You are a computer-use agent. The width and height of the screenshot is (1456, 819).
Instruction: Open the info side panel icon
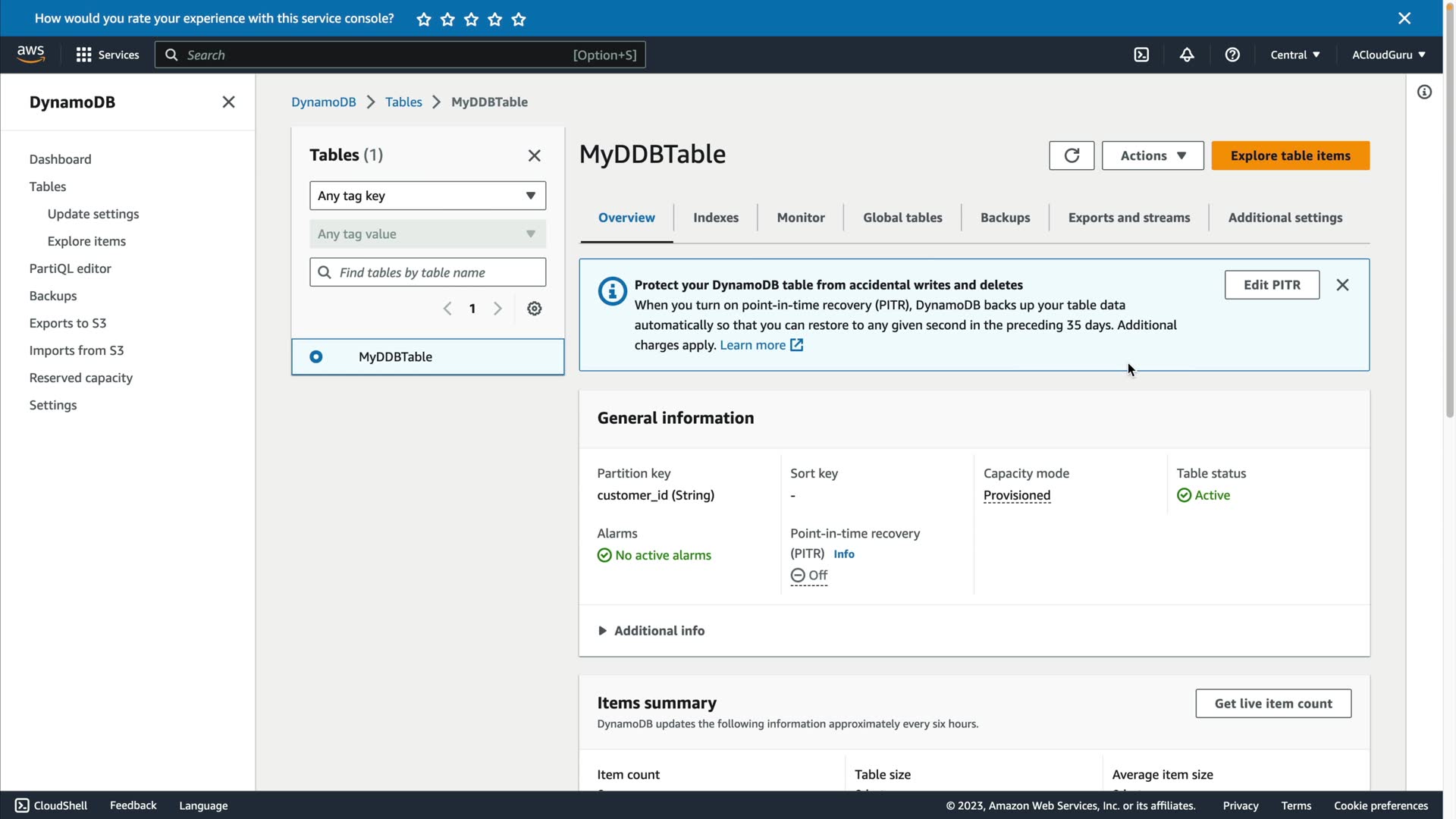(1425, 93)
